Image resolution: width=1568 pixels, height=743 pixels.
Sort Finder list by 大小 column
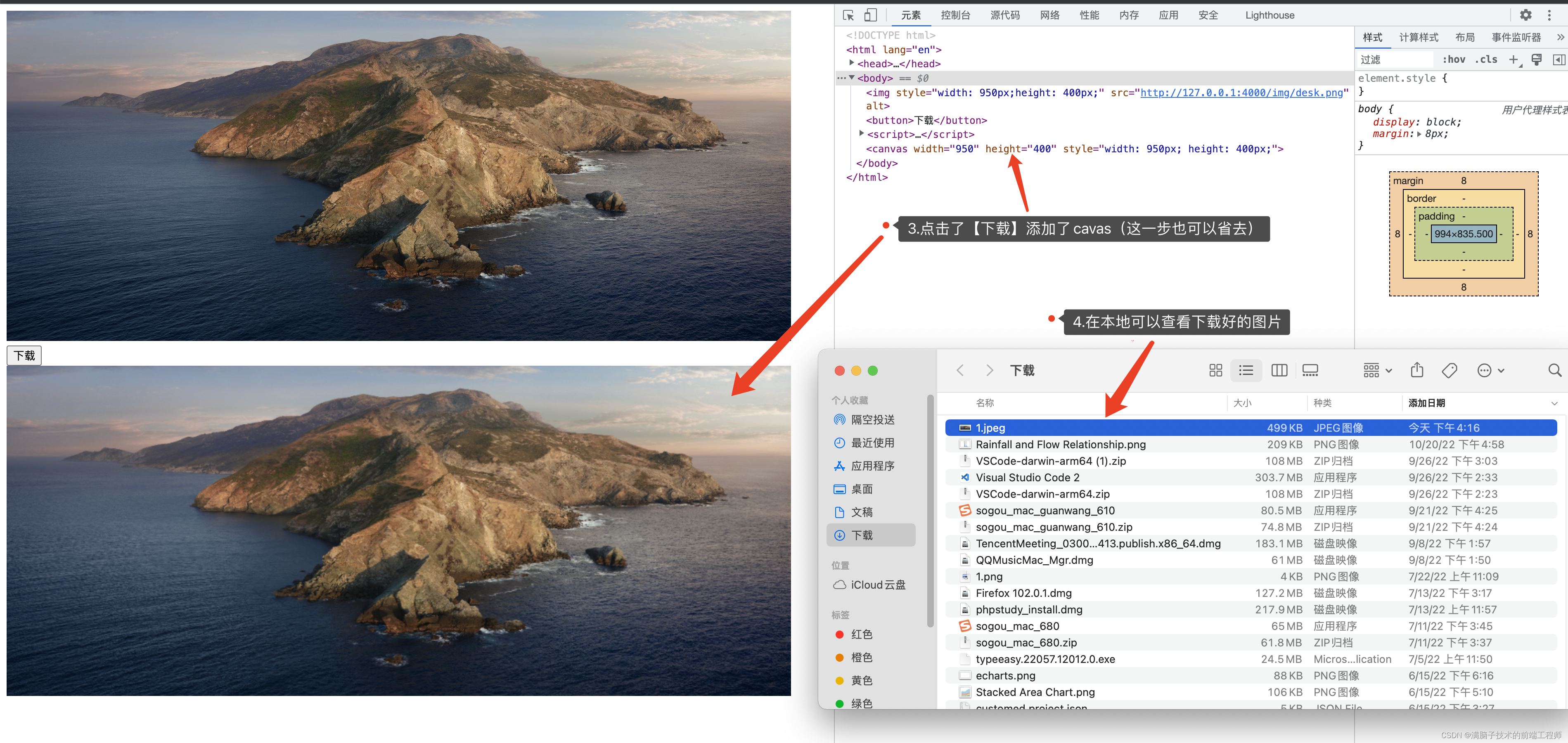1242,403
